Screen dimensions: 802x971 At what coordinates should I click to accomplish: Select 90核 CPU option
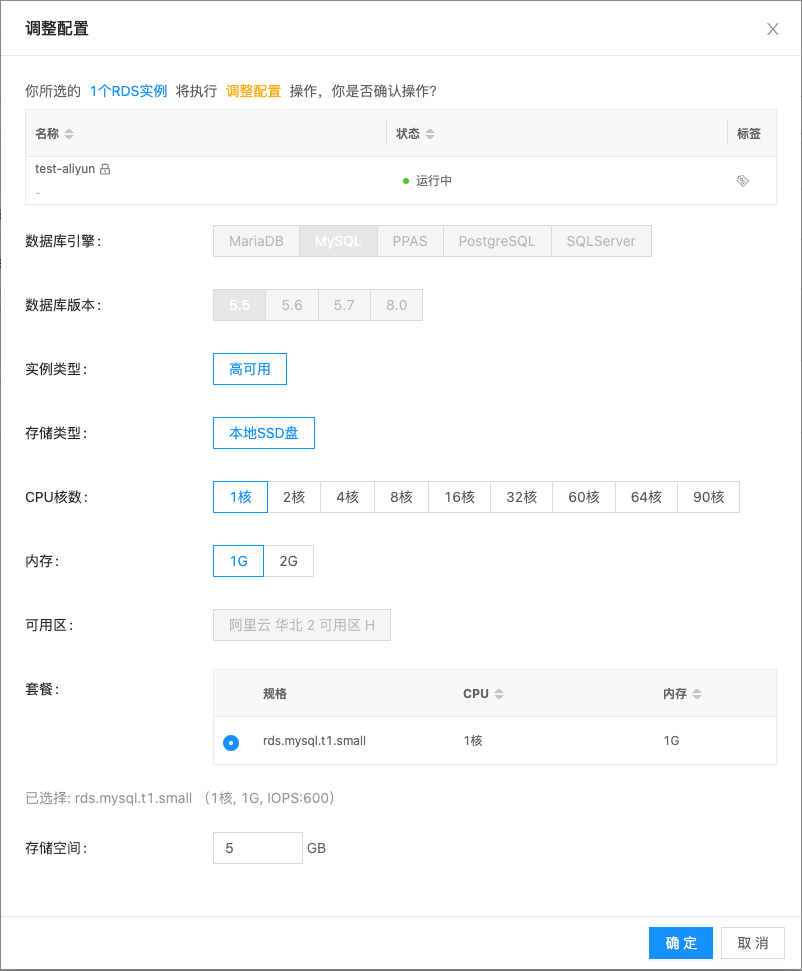pyautogui.click(x=708, y=497)
